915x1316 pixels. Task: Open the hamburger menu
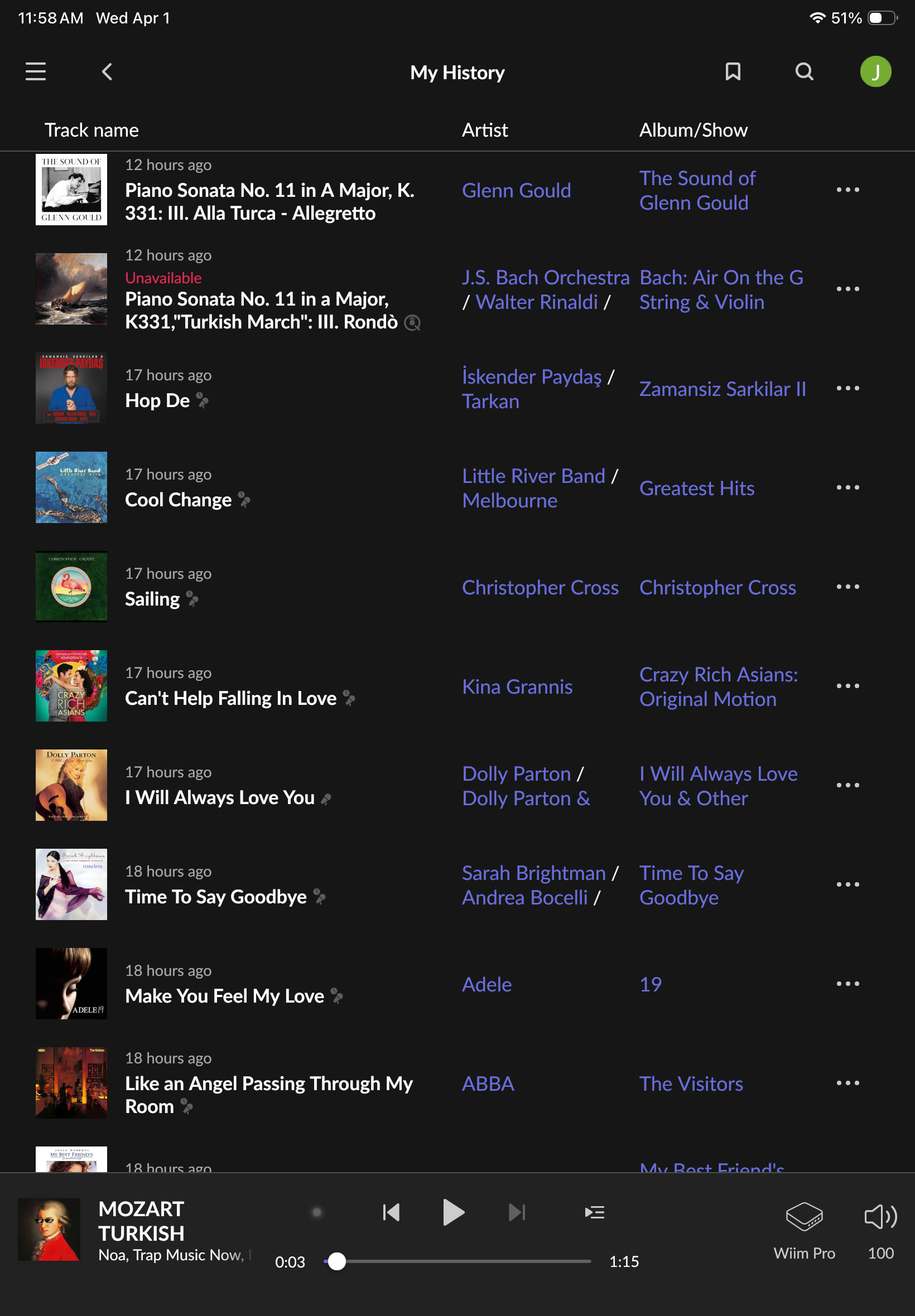36,71
